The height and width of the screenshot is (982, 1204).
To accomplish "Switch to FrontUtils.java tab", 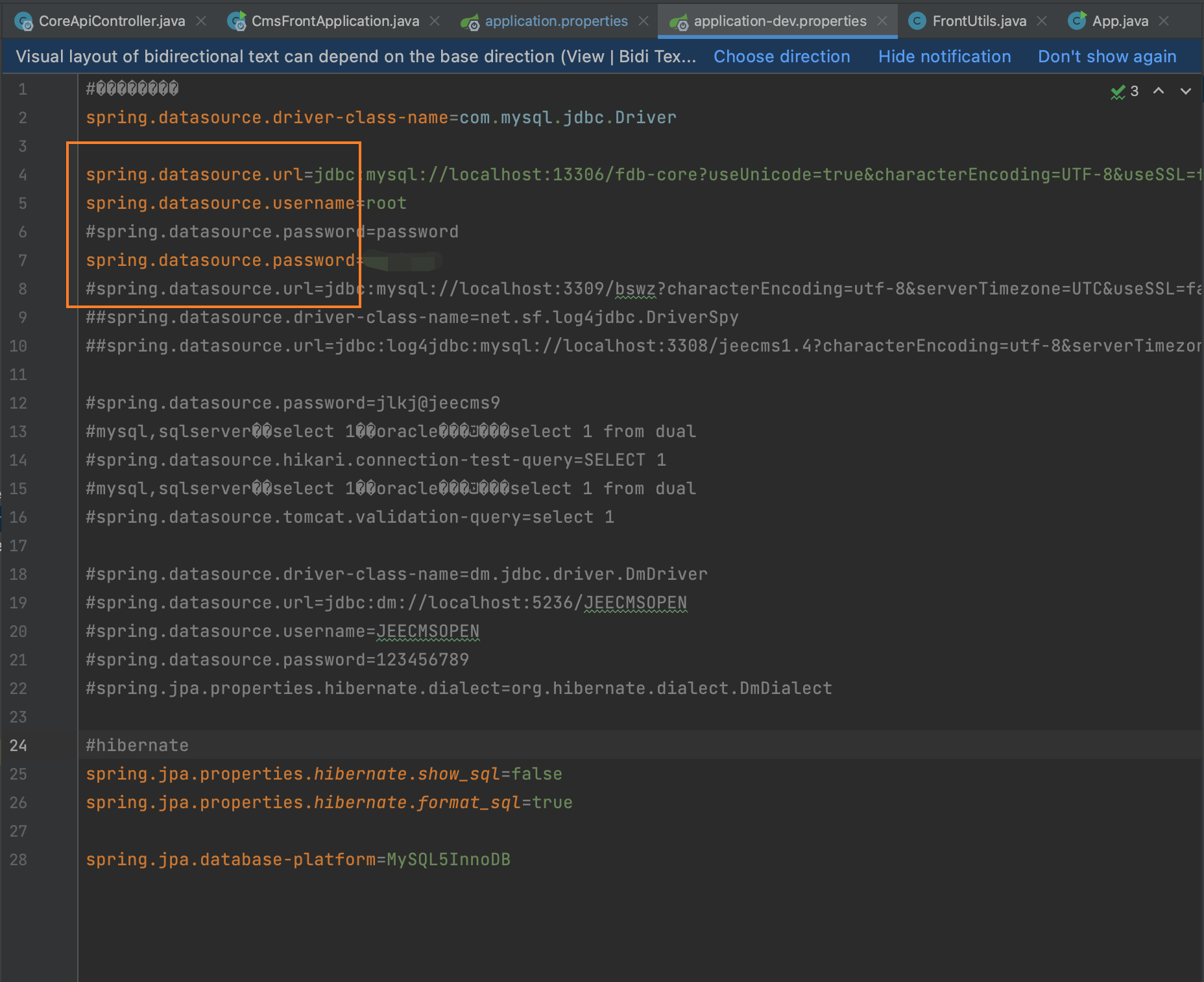I will 979,21.
